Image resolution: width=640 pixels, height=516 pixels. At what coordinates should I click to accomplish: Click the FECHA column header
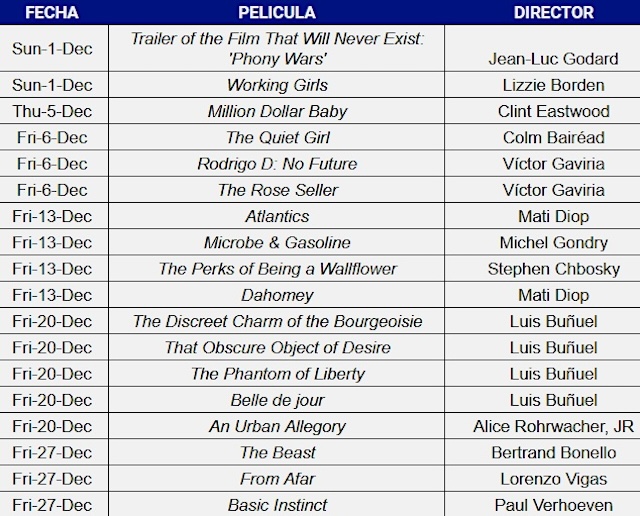click(52, 12)
